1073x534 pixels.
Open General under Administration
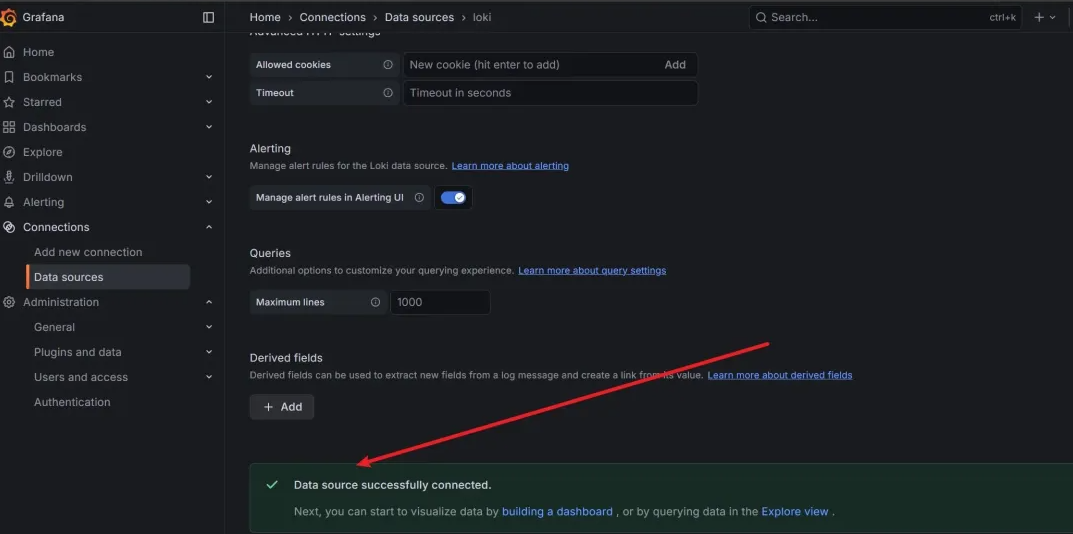55,327
